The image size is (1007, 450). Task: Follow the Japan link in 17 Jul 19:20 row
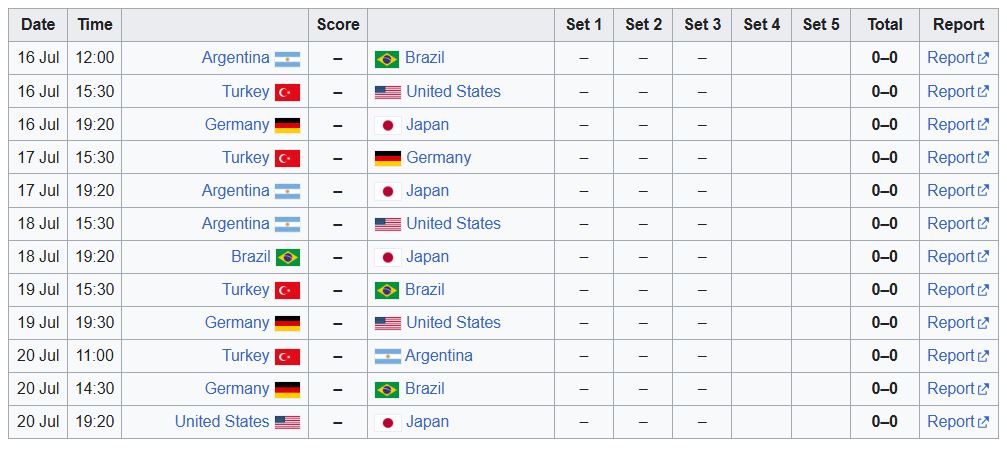pos(427,191)
